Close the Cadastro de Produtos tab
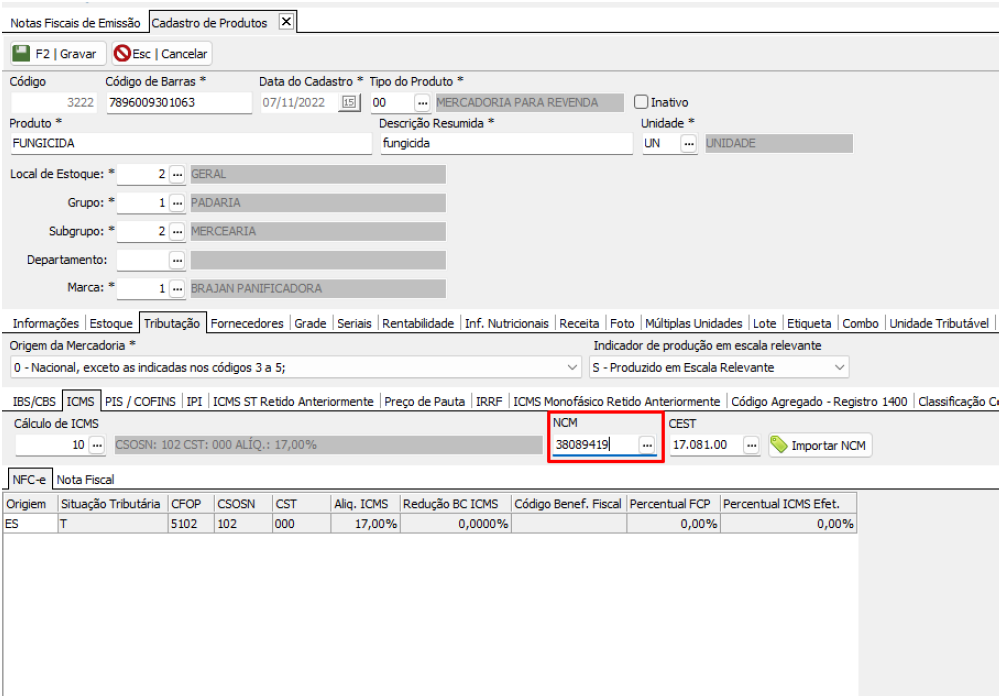Viewport: 1001px width, 699px height. tap(285, 23)
